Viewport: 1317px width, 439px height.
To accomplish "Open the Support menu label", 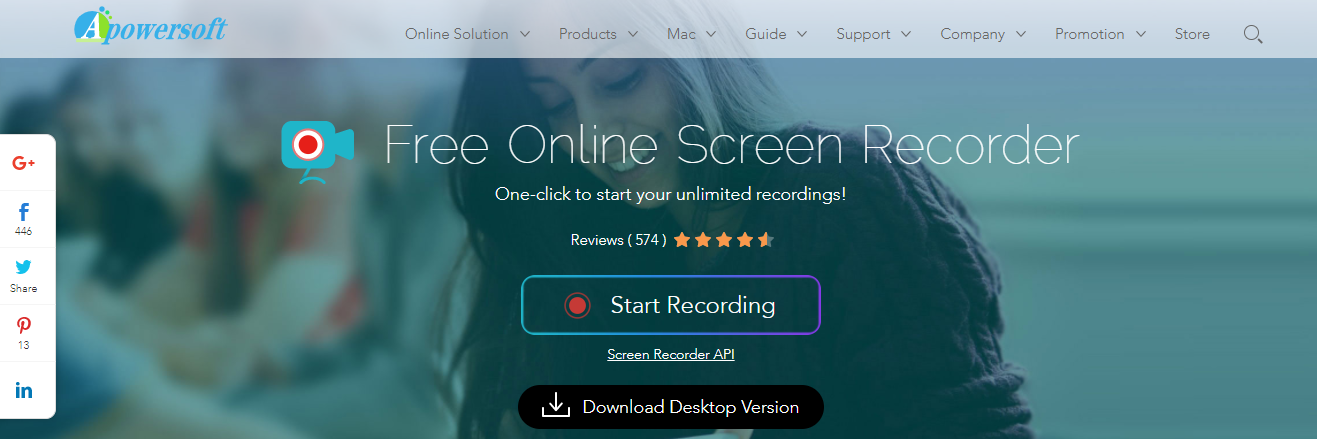I will [863, 34].
